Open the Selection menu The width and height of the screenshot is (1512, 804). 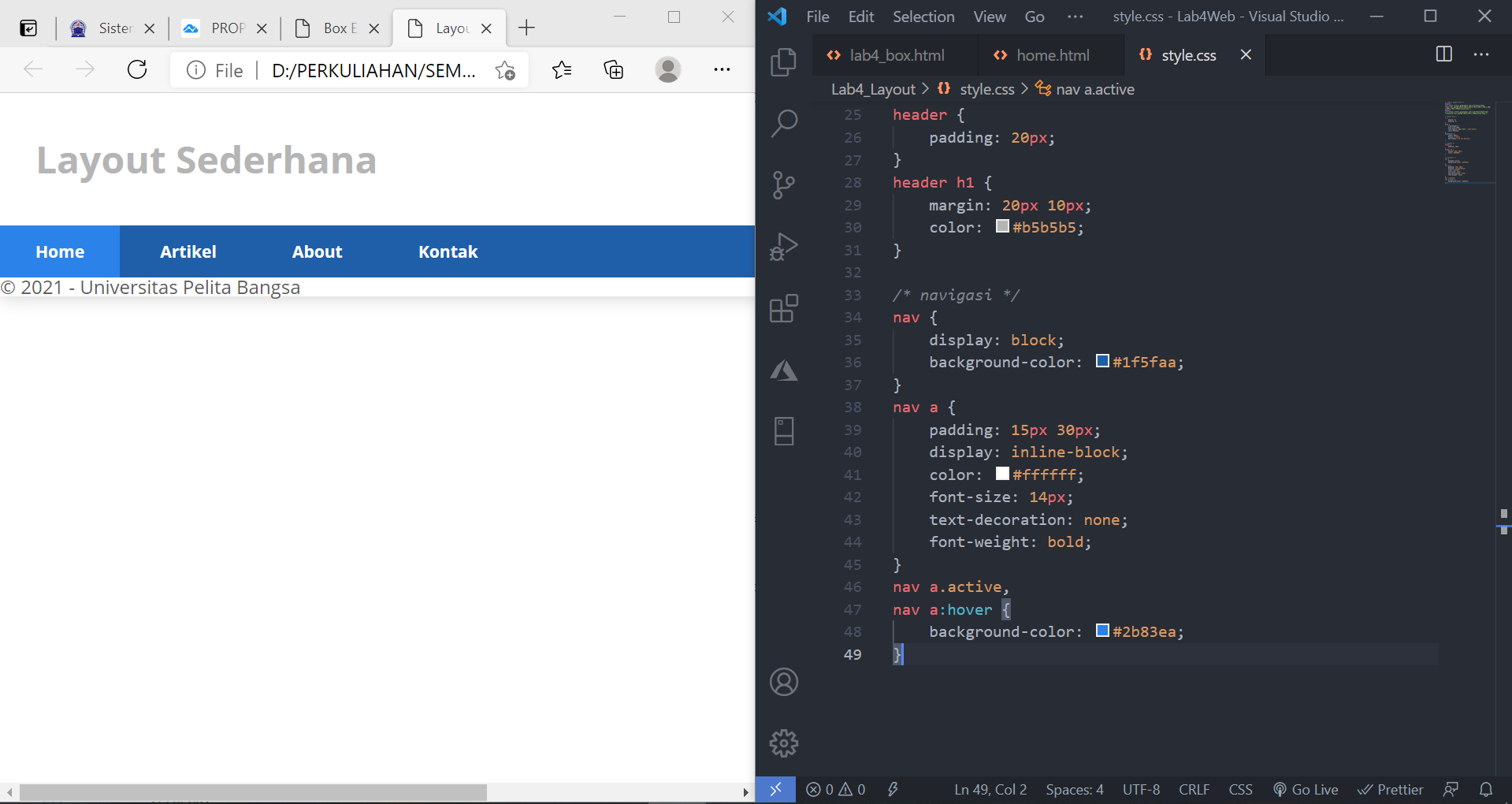pos(923,16)
